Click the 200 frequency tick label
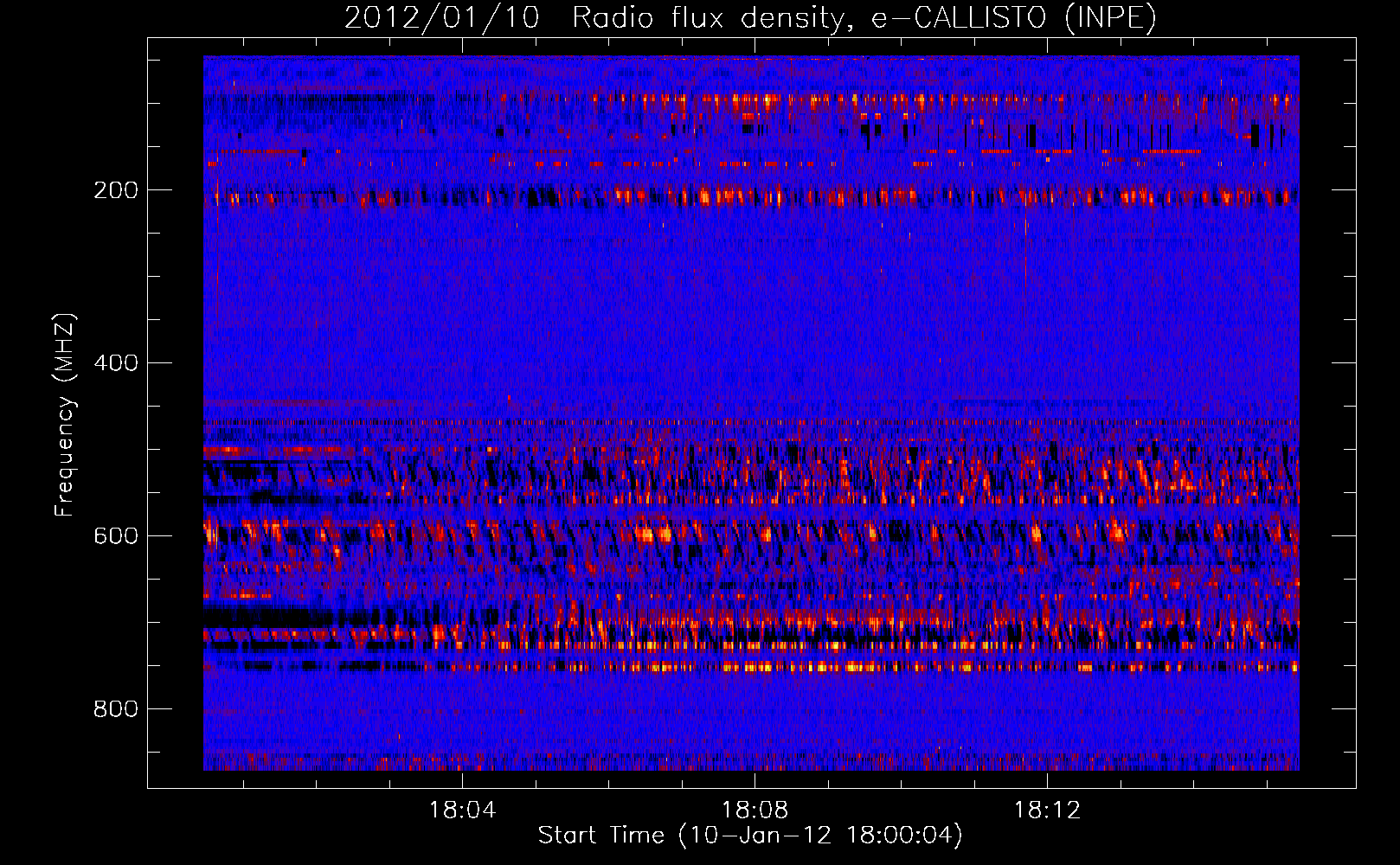 pos(116,190)
